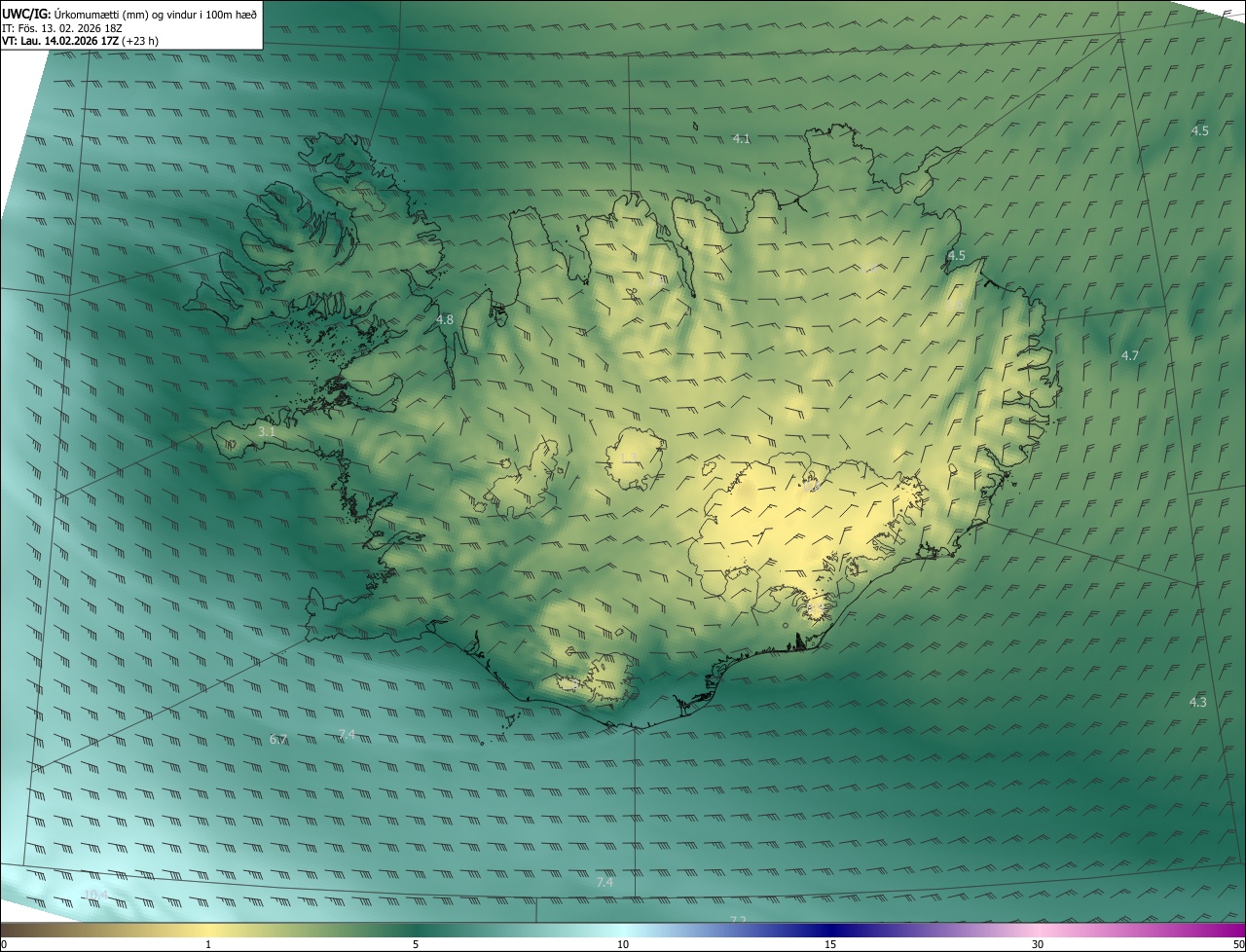The height and width of the screenshot is (952, 1246).
Task: Click the colorbar tick label '10'
Action: 623,944
